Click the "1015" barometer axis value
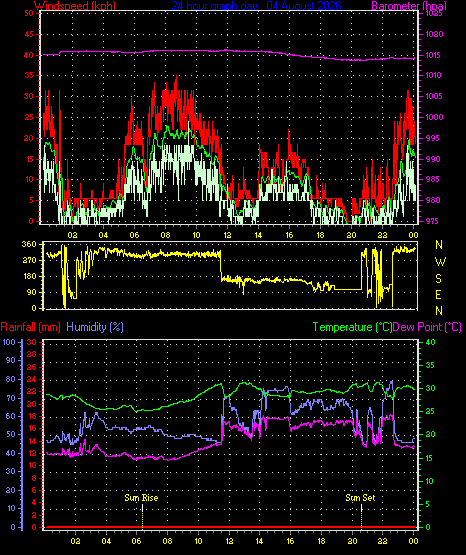The height and width of the screenshot is (555, 466). [x=434, y=55]
